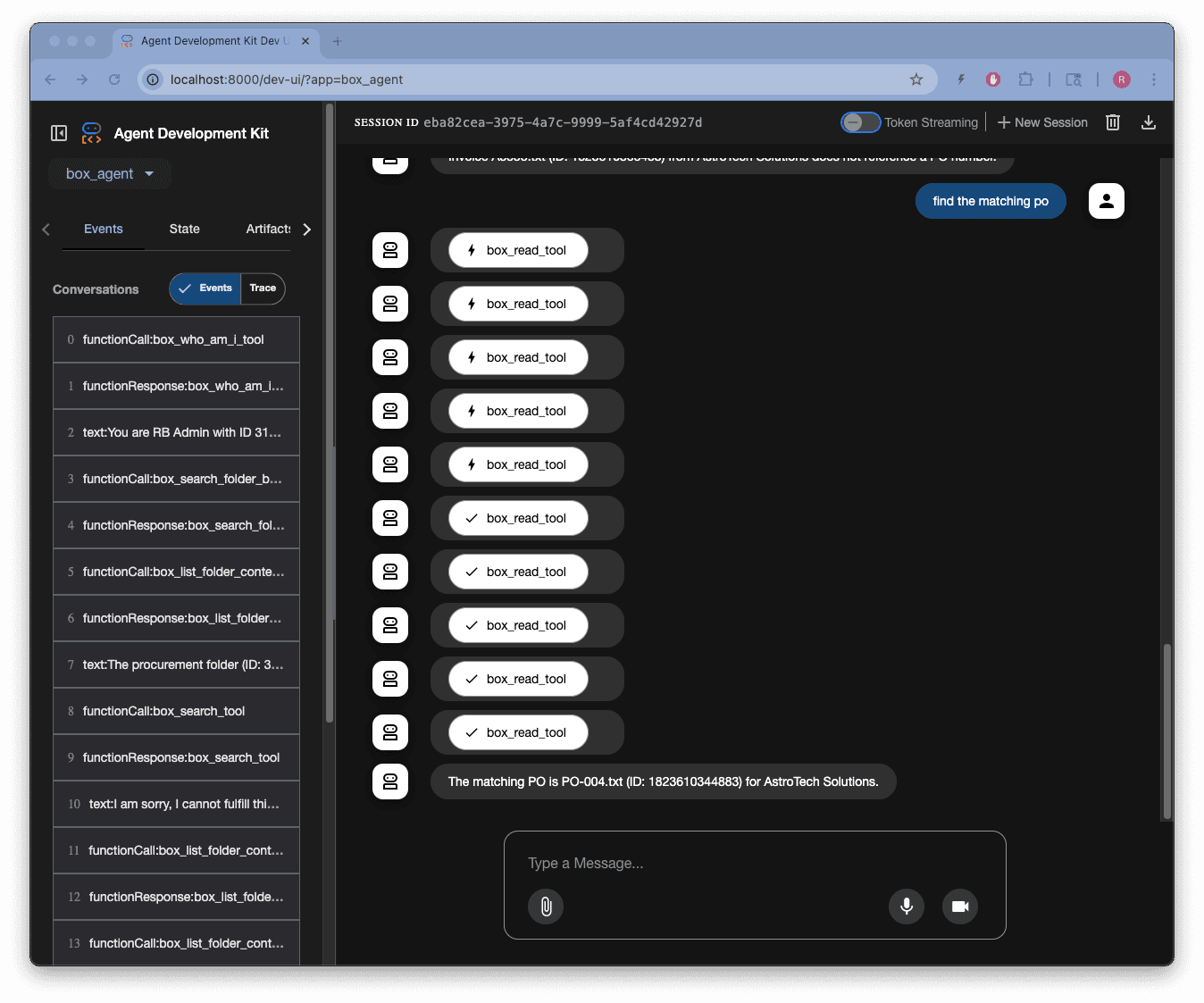Delete session using trash icon
Image resolution: width=1204 pixels, height=1003 pixels.
(1112, 122)
